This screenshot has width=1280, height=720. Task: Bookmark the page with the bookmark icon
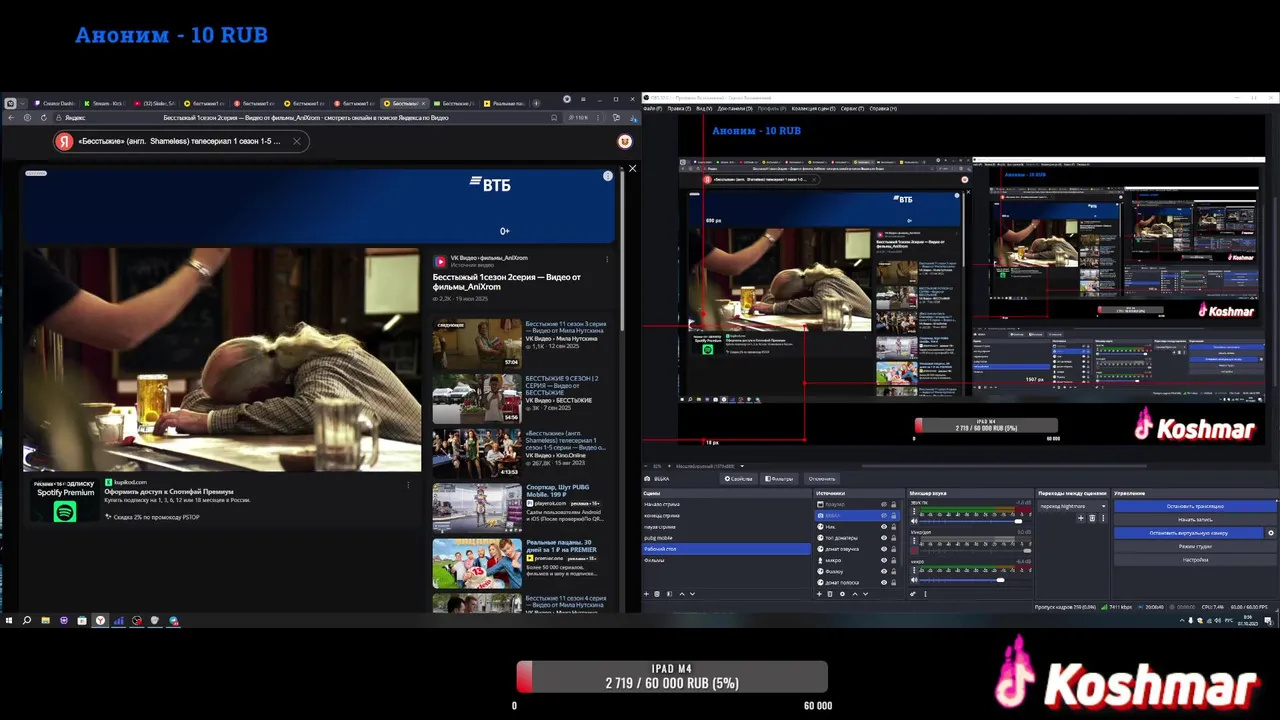click(553, 117)
